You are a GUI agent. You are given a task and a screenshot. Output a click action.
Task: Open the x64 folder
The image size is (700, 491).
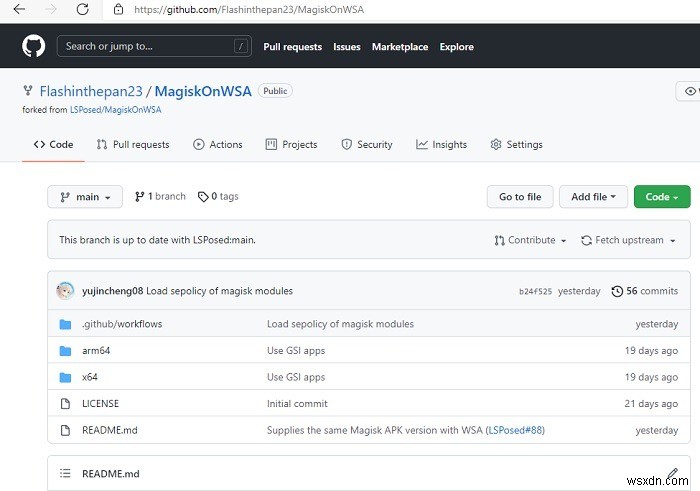(90, 377)
